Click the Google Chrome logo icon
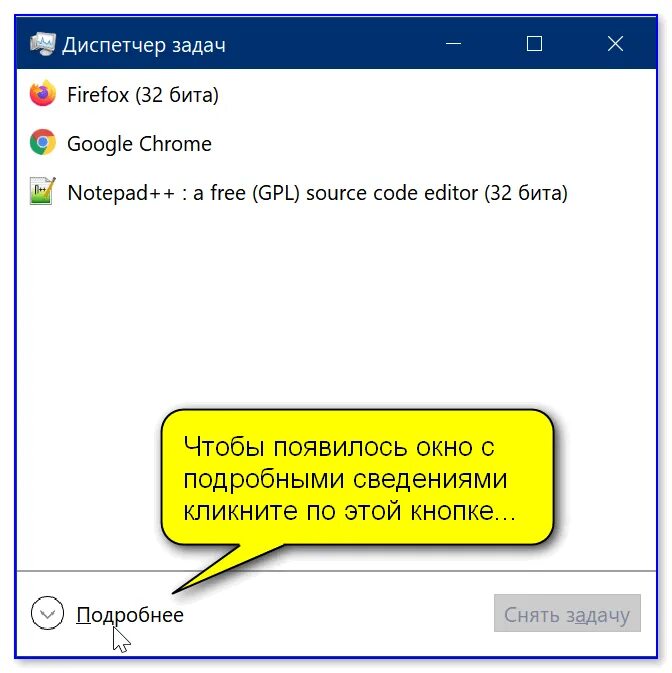Viewport: 672px width, 673px height. pos(42,142)
